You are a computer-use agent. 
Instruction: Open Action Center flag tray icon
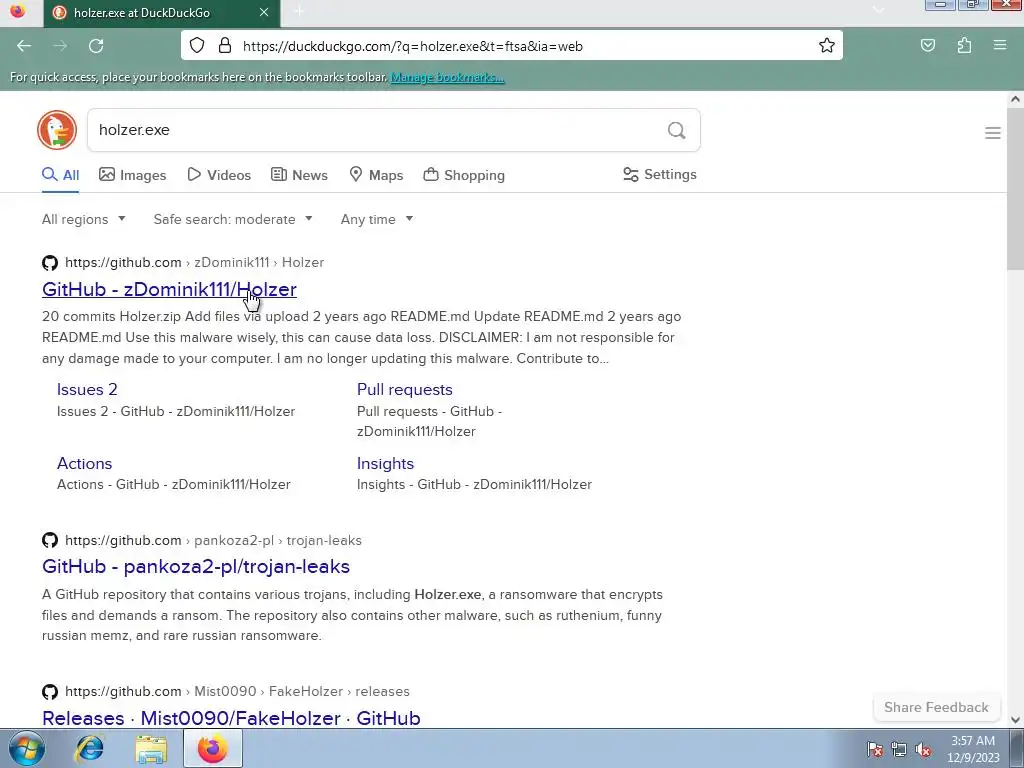[x=875, y=749]
